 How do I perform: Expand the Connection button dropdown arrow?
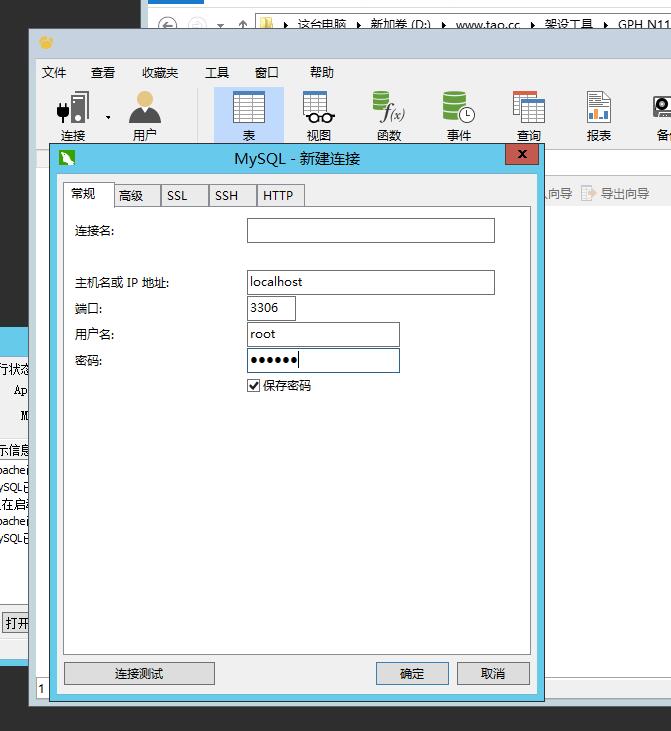(x=108, y=117)
